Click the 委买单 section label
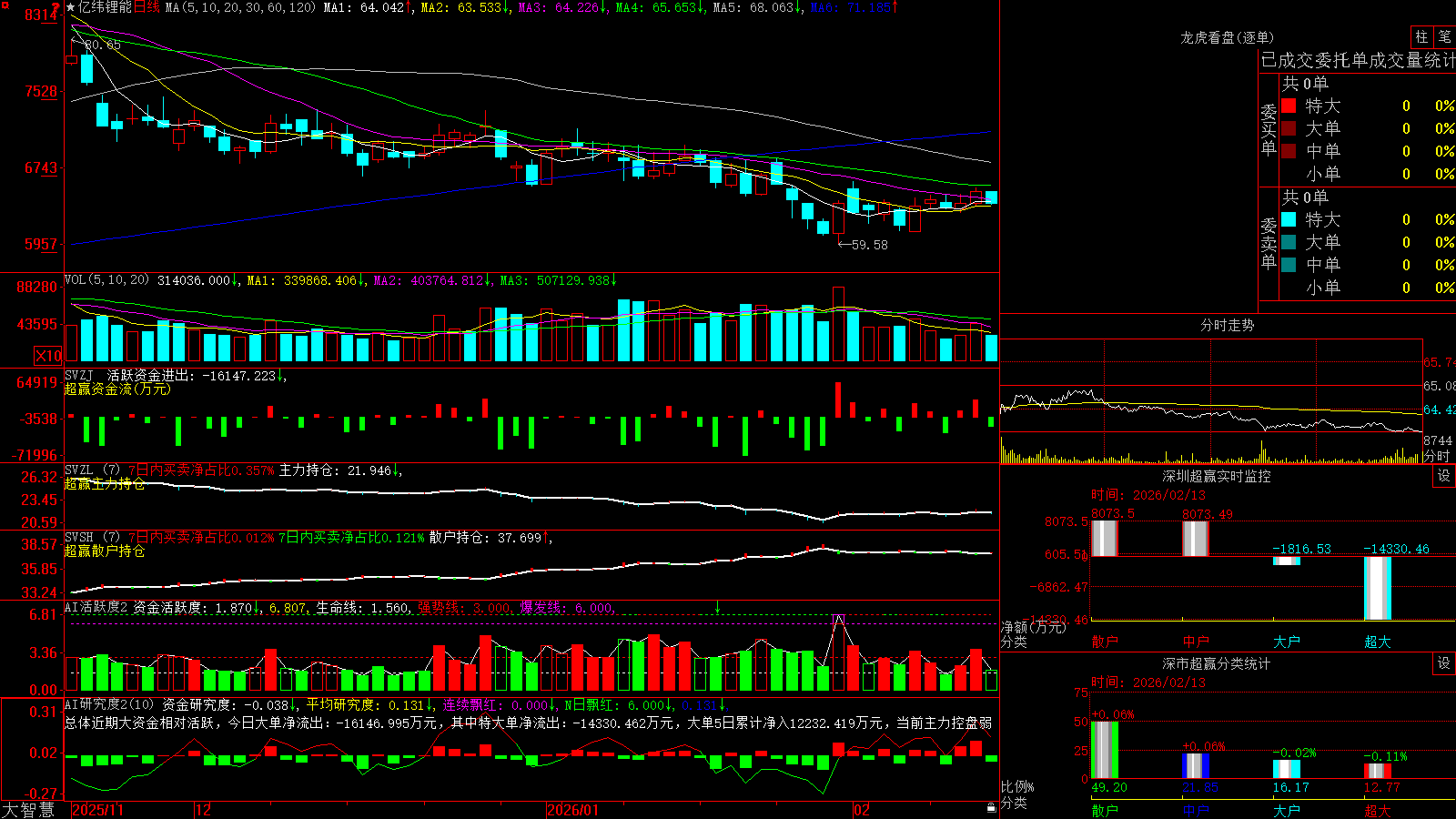 [1269, 130]
